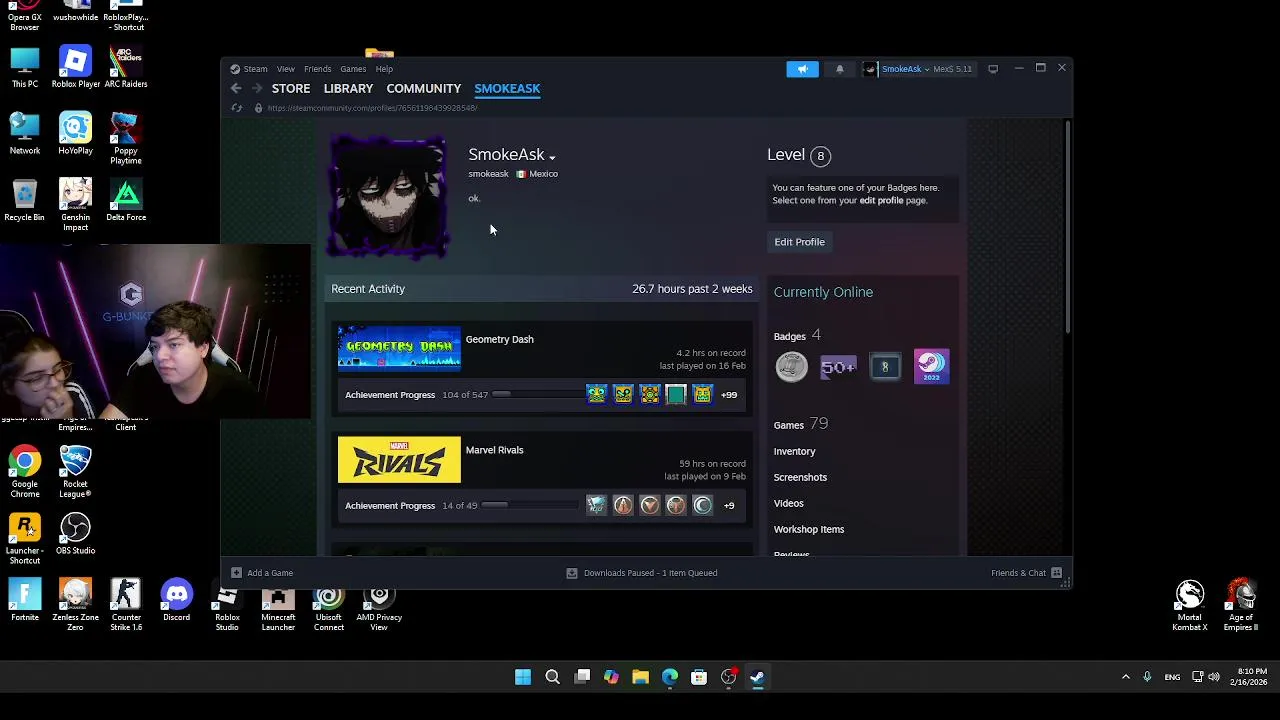Click the Steam announcements megaphone icon

click(x=802, y=69)
